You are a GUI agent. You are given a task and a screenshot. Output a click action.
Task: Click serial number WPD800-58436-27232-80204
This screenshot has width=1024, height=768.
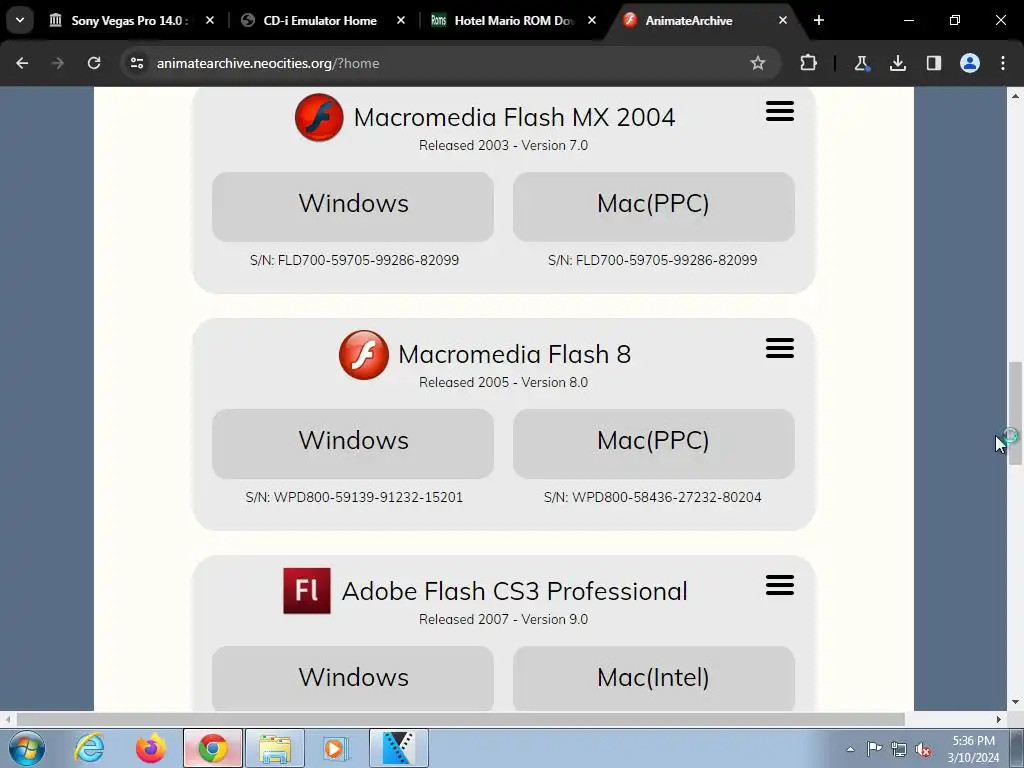coord(652,497)
